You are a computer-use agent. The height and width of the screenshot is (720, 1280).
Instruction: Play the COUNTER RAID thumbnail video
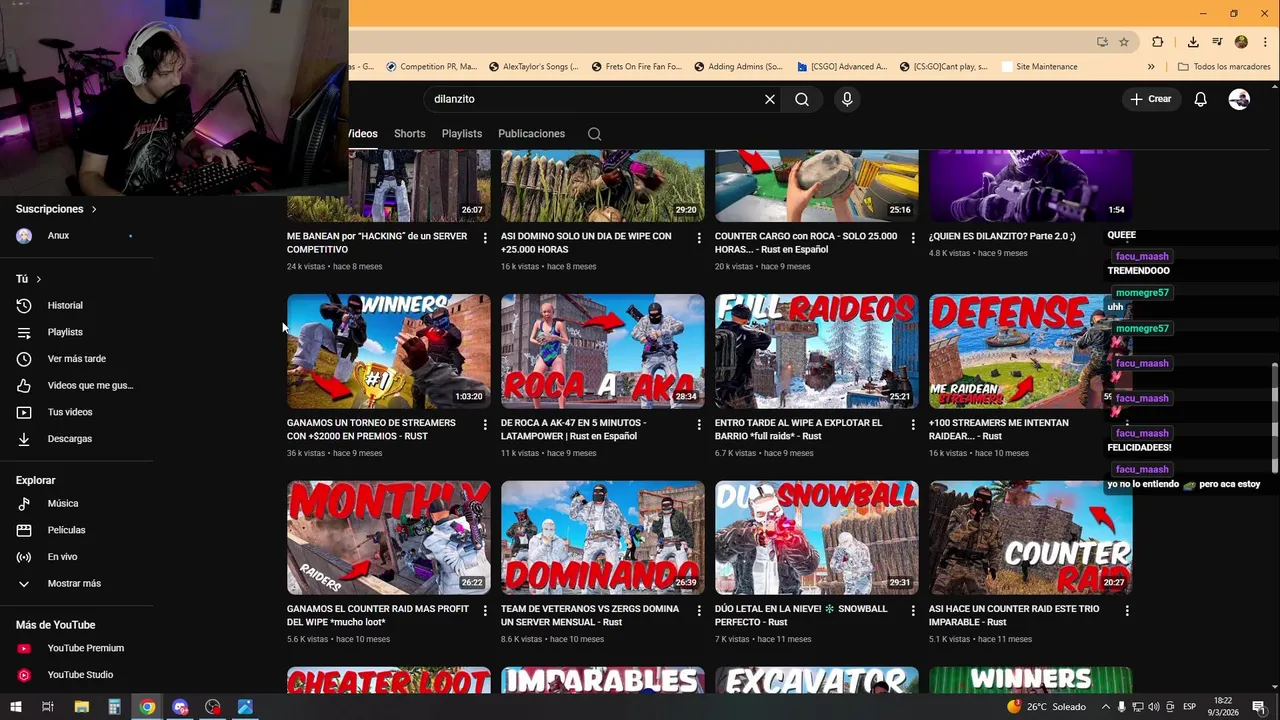[1030, 537]
